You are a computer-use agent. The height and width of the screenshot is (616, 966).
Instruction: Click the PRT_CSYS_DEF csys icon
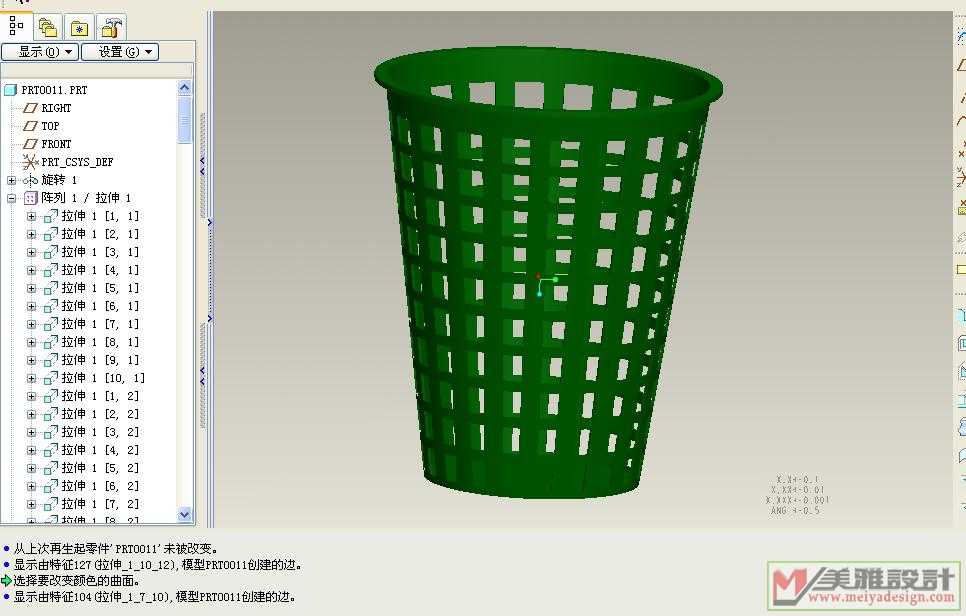[30, 162]
